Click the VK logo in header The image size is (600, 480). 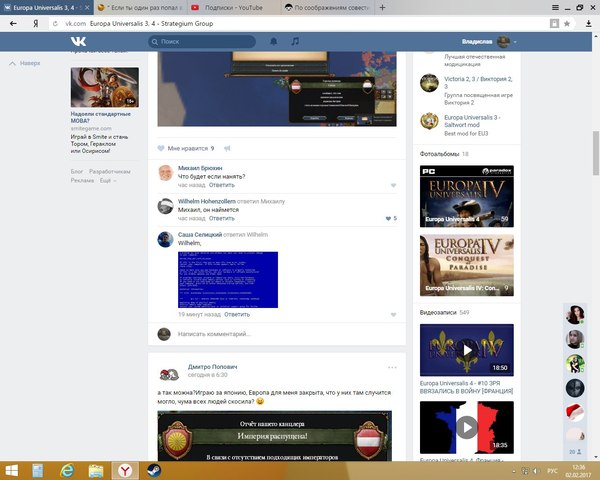pos(77,41)
